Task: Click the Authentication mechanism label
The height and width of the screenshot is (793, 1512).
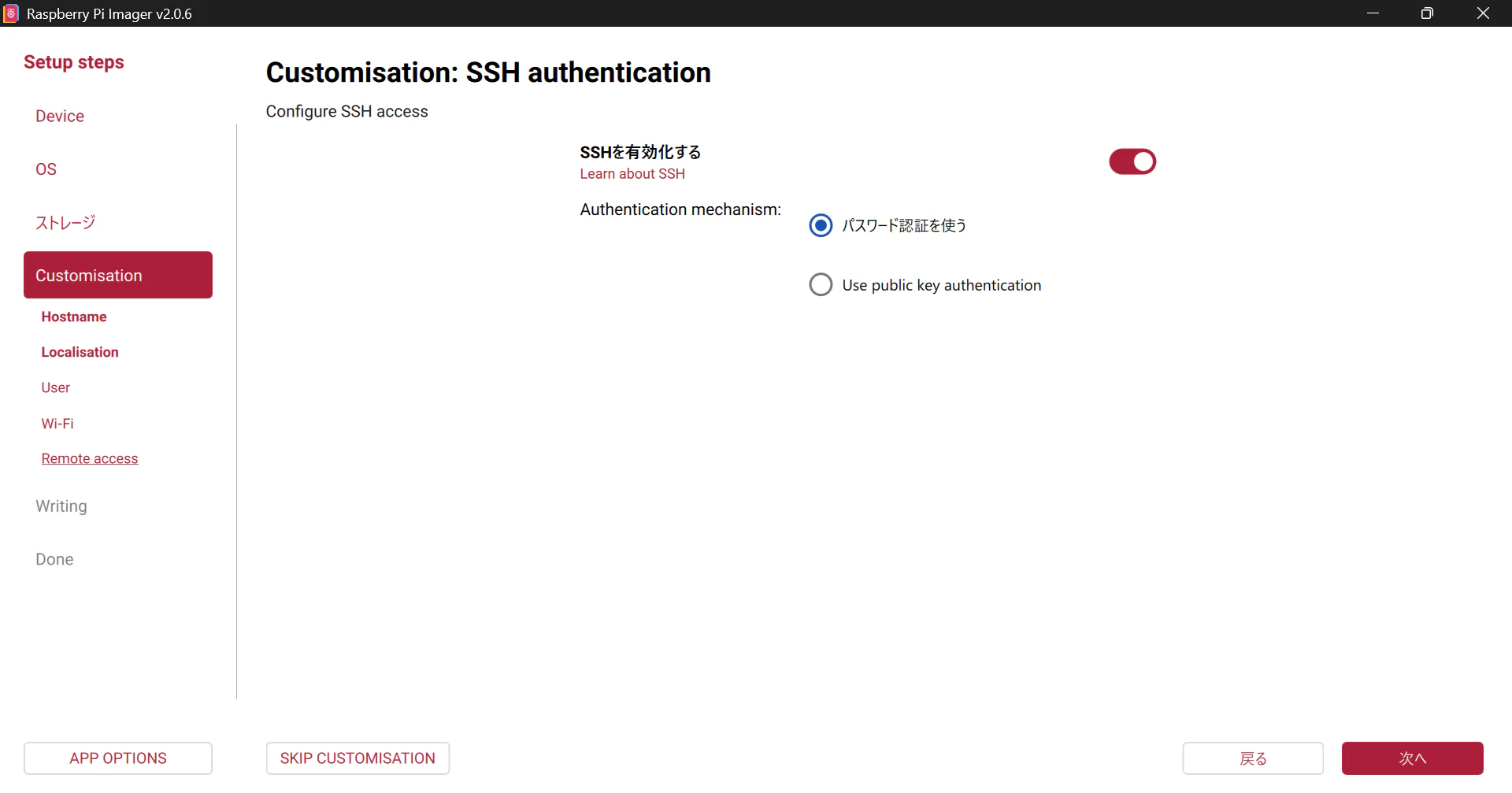Action: (680, 209)
